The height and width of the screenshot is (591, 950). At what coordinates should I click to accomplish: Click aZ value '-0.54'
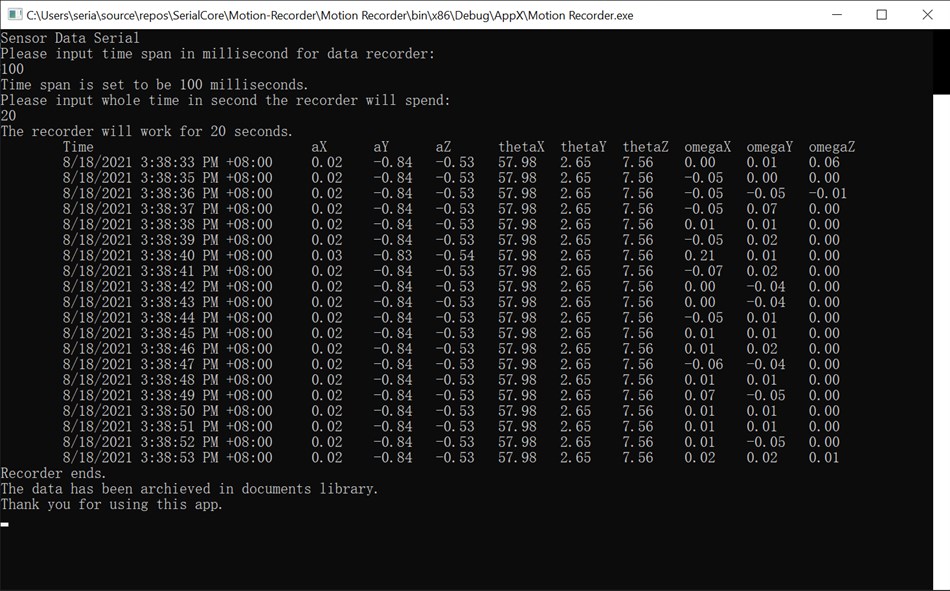tap(455, 256)
